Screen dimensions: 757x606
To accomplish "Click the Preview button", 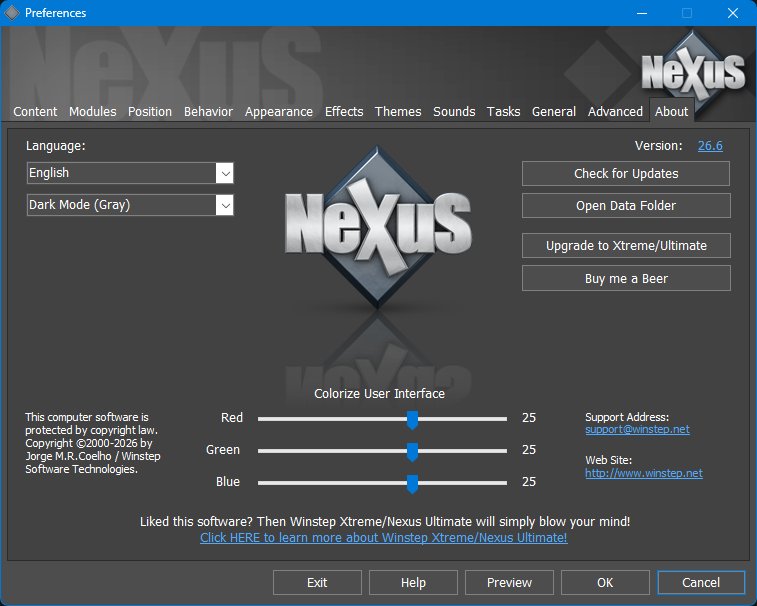I will [509, 582].
